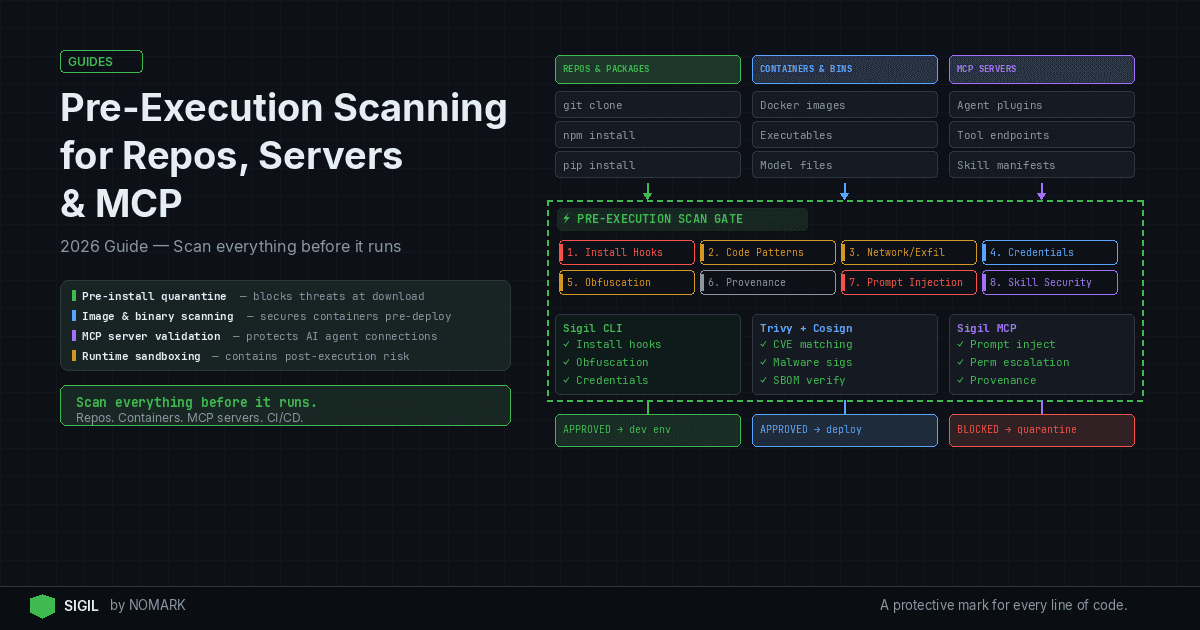Collapse the MCP SERVERS column
Screen dimensions: 1200x630
click(x=1041, y=69)
